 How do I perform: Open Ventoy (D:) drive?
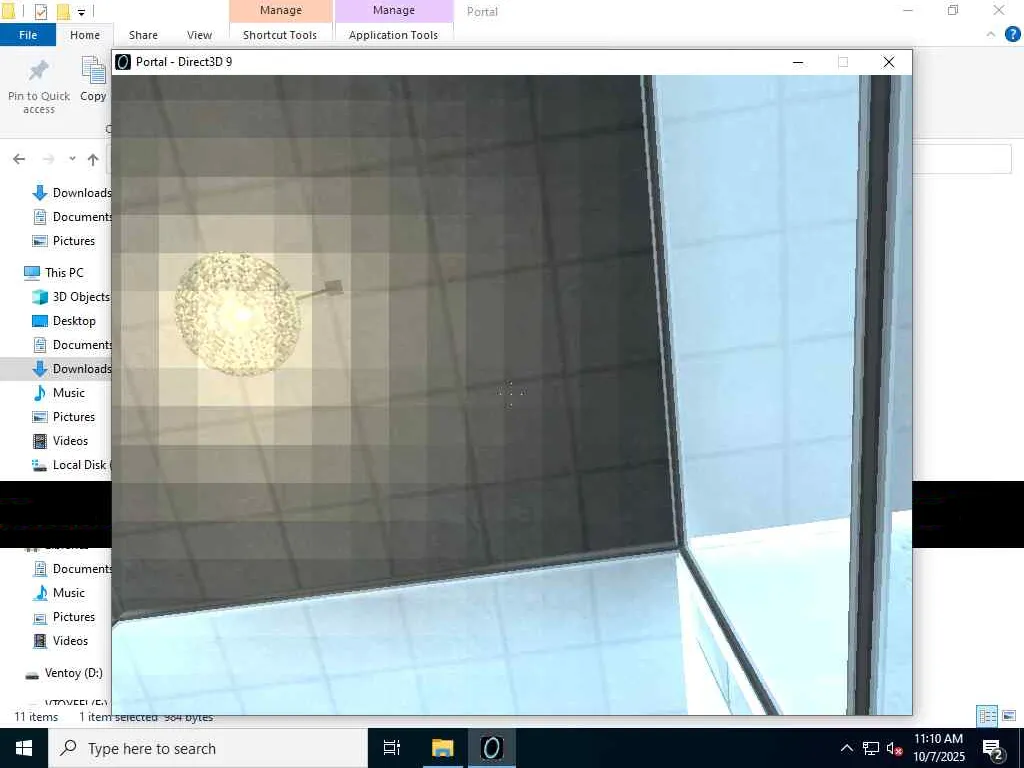pos(63,673)
